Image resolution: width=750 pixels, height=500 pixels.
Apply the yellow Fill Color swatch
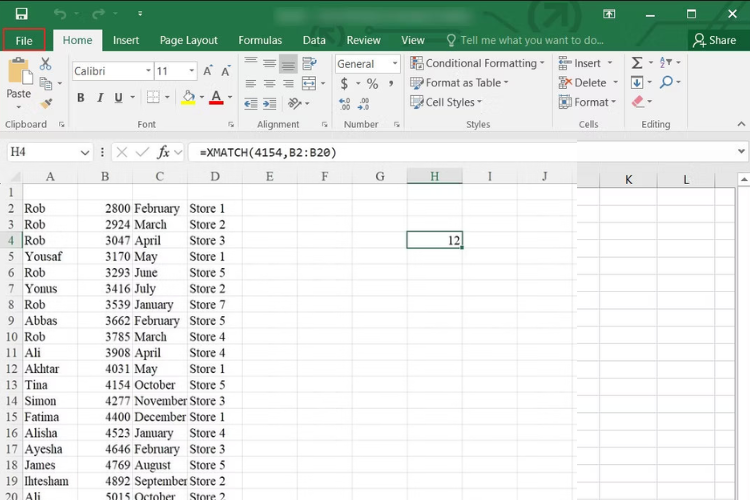(188, 98)
